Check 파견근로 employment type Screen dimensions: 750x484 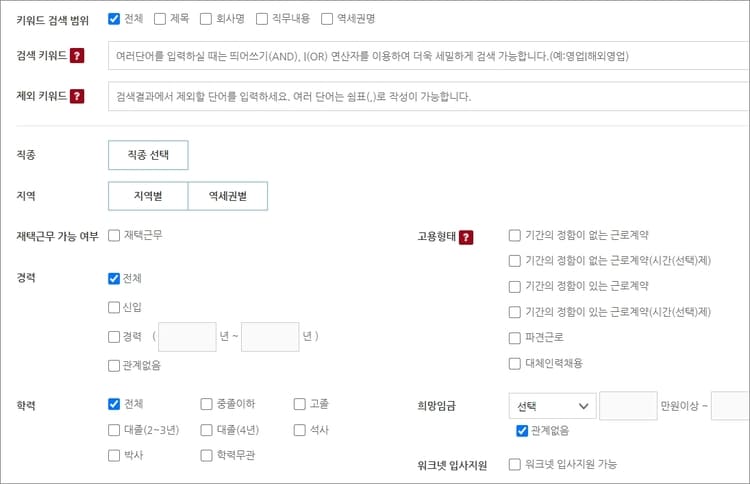point(515,338)
